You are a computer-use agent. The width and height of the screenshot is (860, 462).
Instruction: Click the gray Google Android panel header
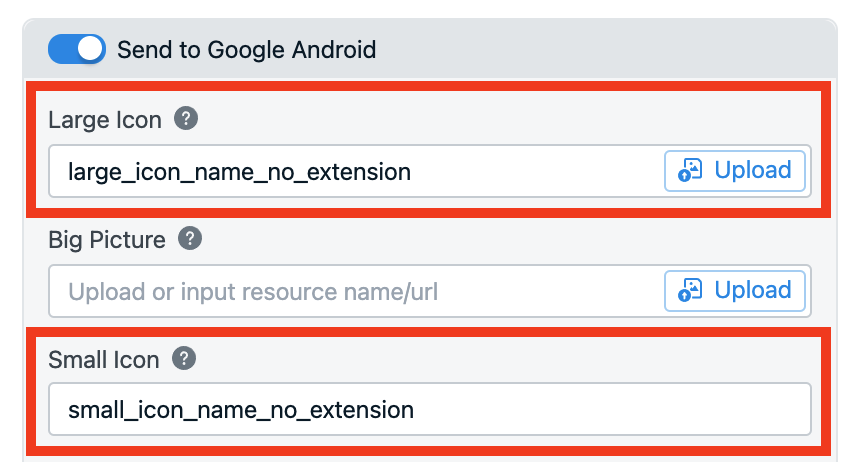(430, 49)
